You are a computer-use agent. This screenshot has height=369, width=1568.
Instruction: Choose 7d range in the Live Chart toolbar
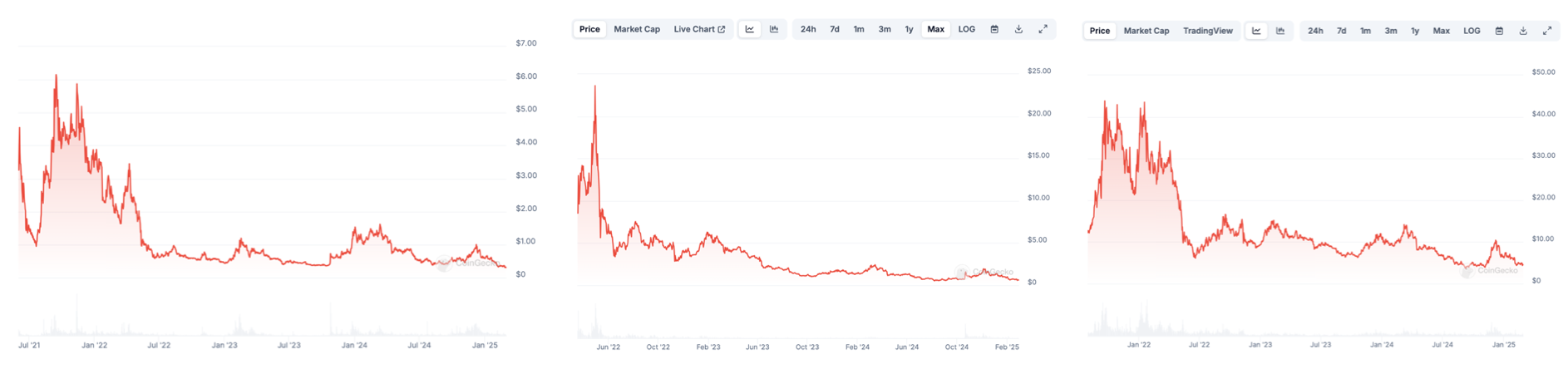[835, 29]
